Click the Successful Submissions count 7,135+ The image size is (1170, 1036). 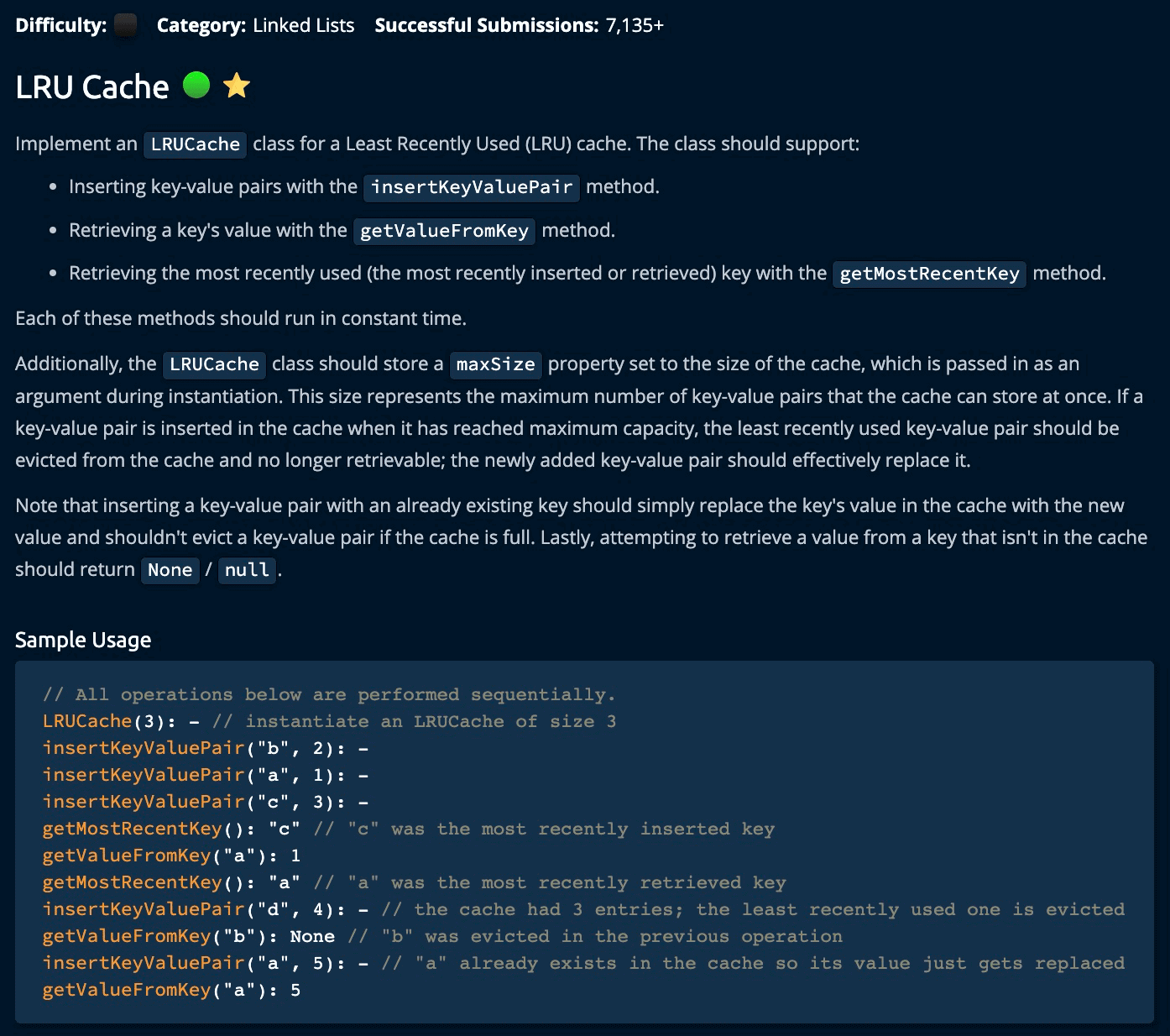634,25
